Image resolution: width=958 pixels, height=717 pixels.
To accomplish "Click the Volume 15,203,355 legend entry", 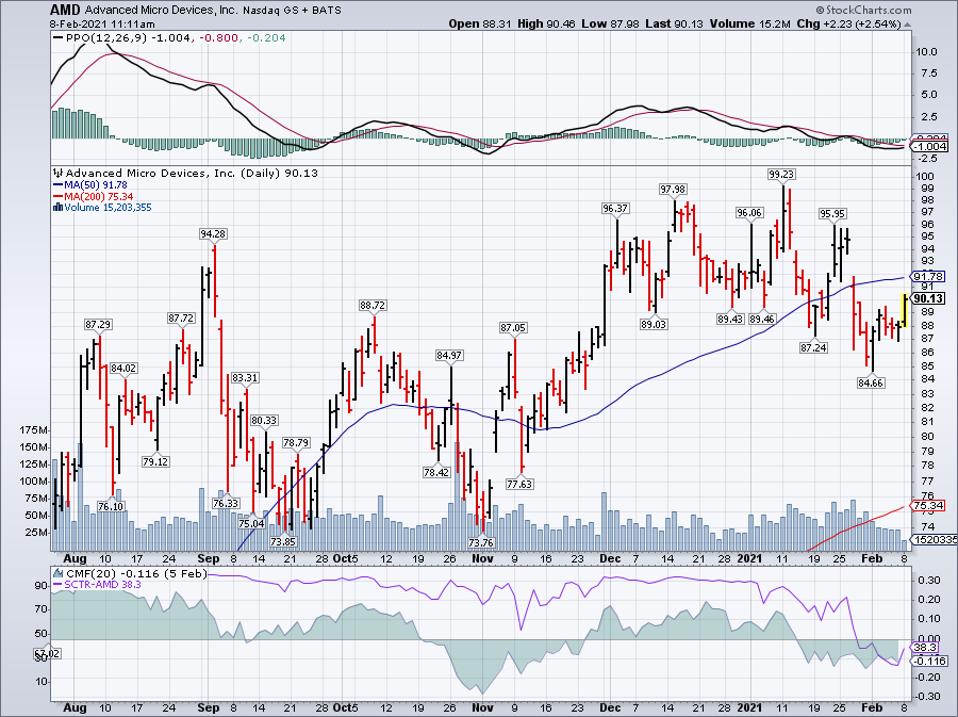I will [x=108, y=207].
